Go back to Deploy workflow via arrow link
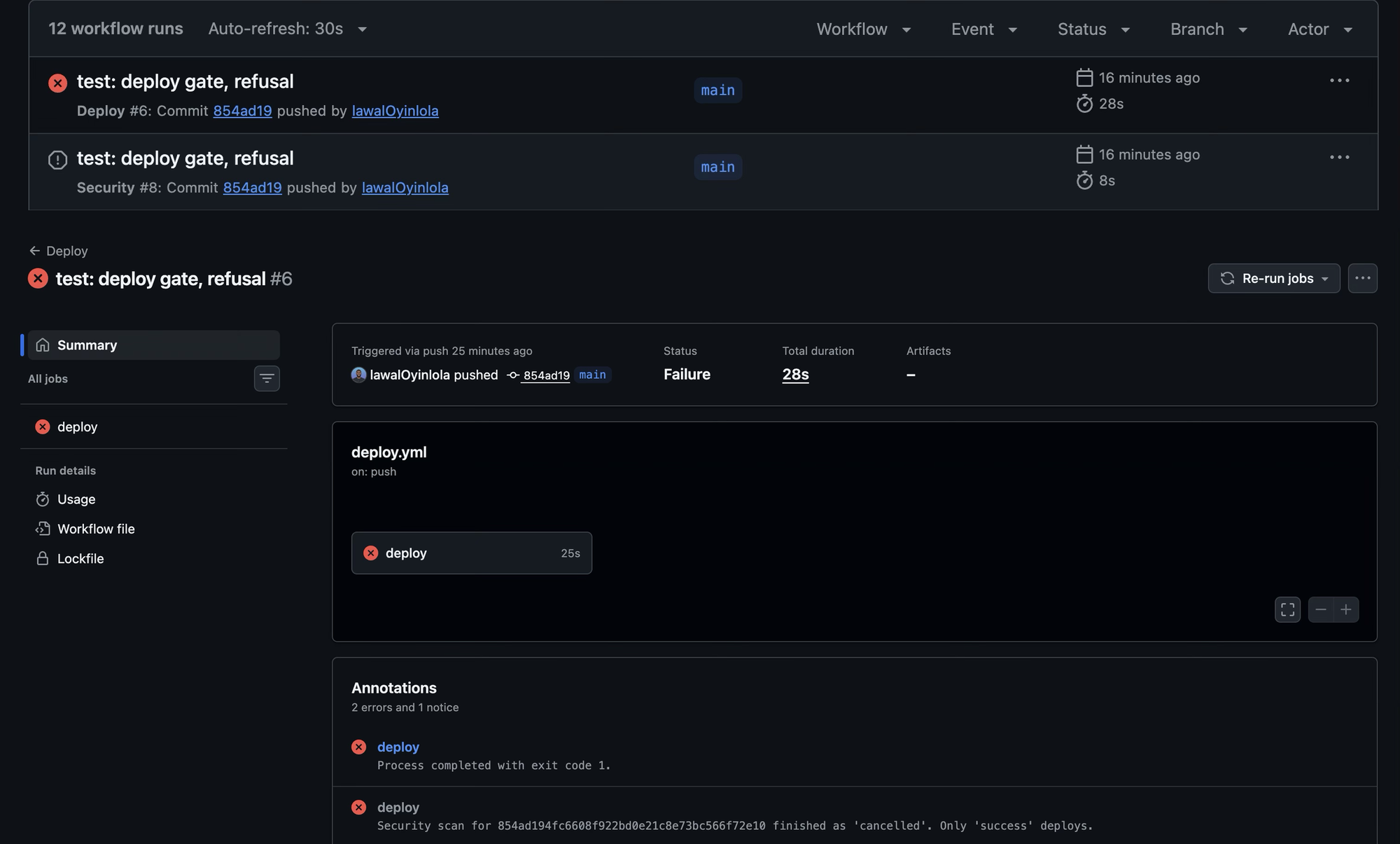 [58, 251]
